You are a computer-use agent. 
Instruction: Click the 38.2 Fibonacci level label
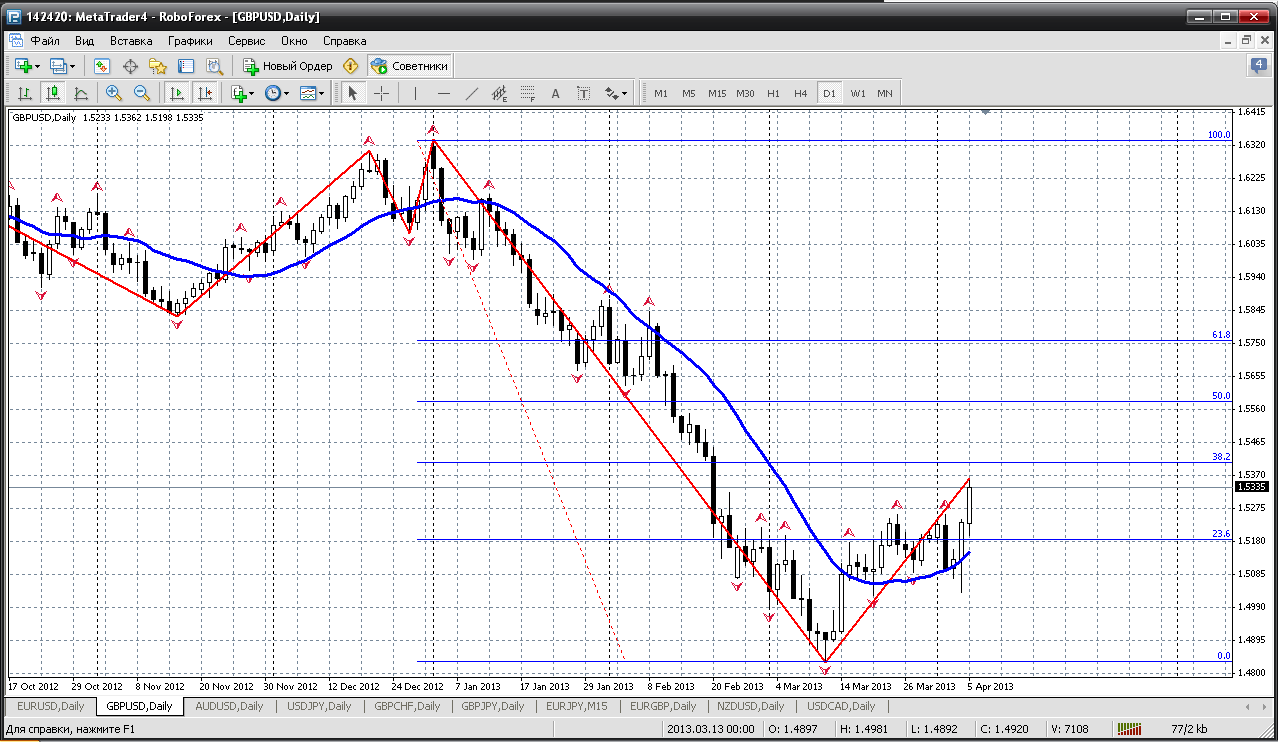coord(1220,456)
